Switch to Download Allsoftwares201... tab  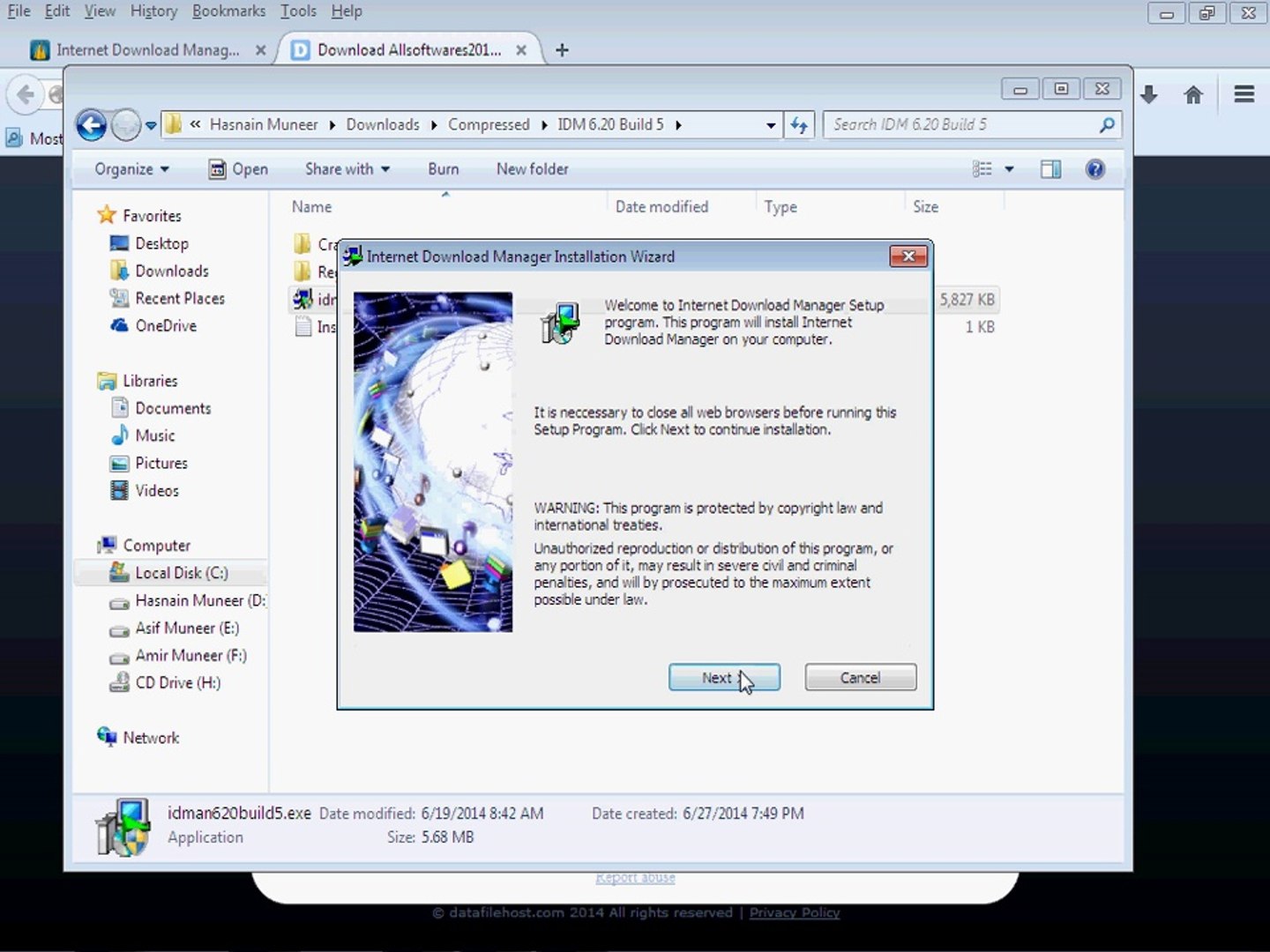point(409,50)
